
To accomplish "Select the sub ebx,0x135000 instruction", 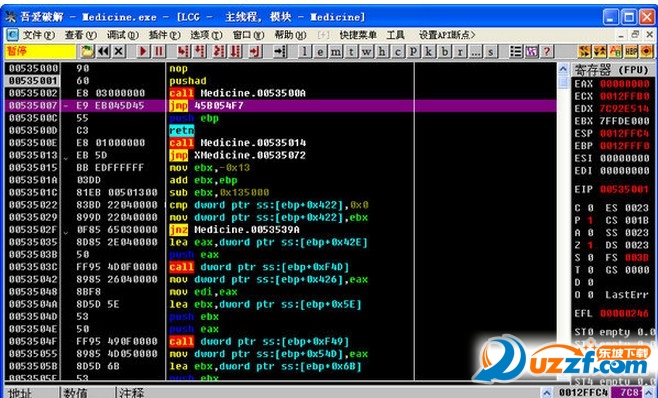I will [x=219, y=192].
